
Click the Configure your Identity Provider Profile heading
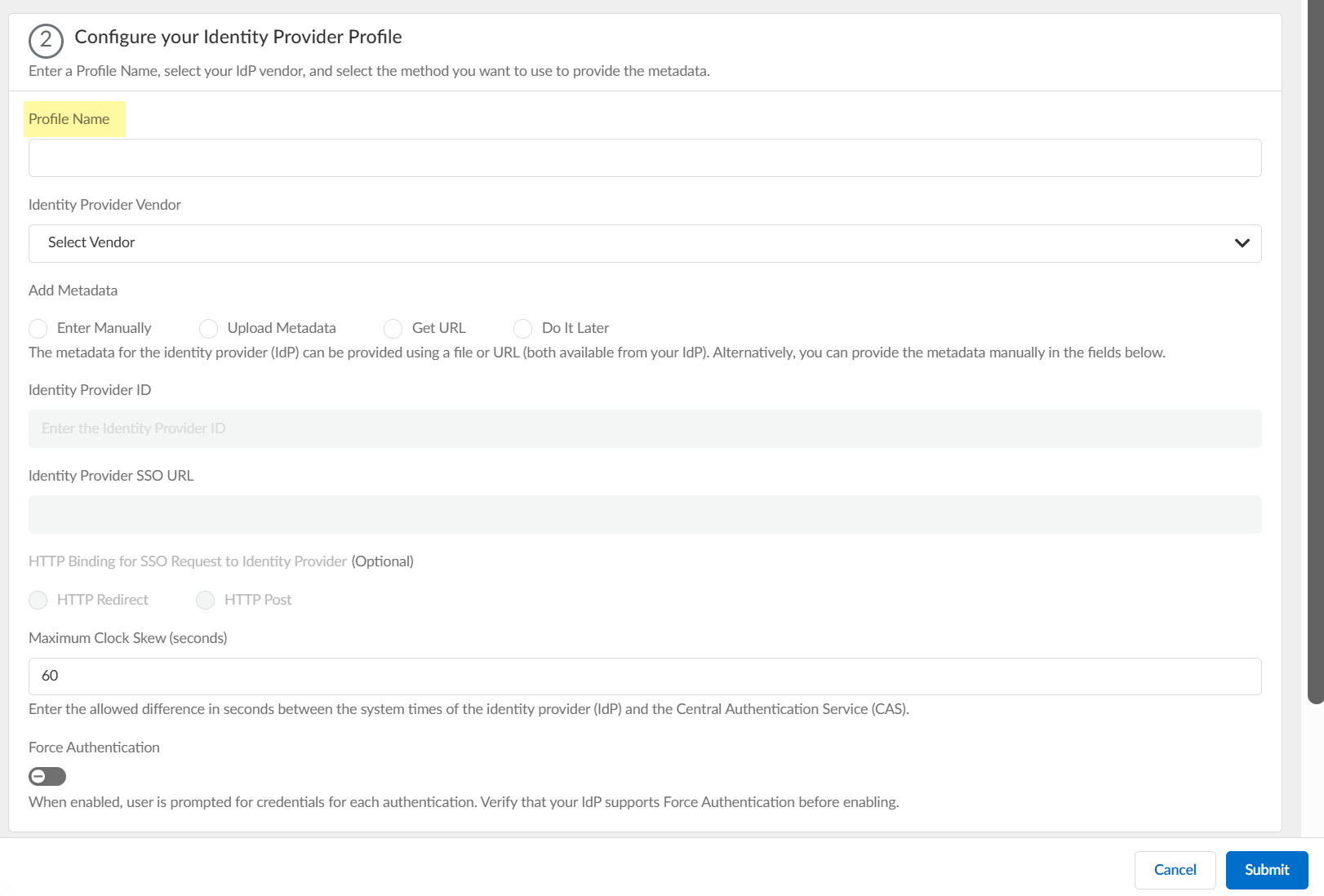(238, 37)
